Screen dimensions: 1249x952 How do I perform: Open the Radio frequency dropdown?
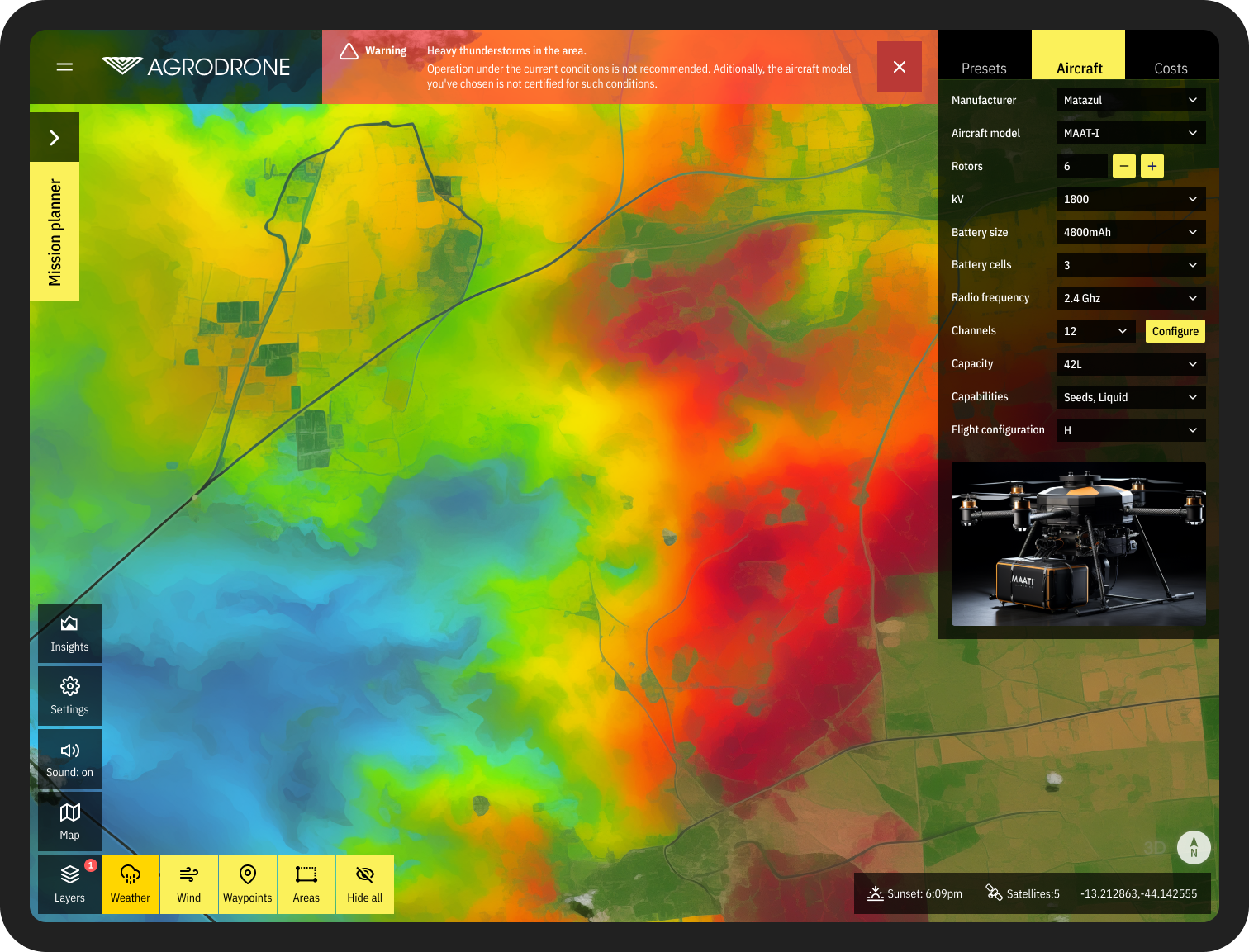(x=1131, y=298)
